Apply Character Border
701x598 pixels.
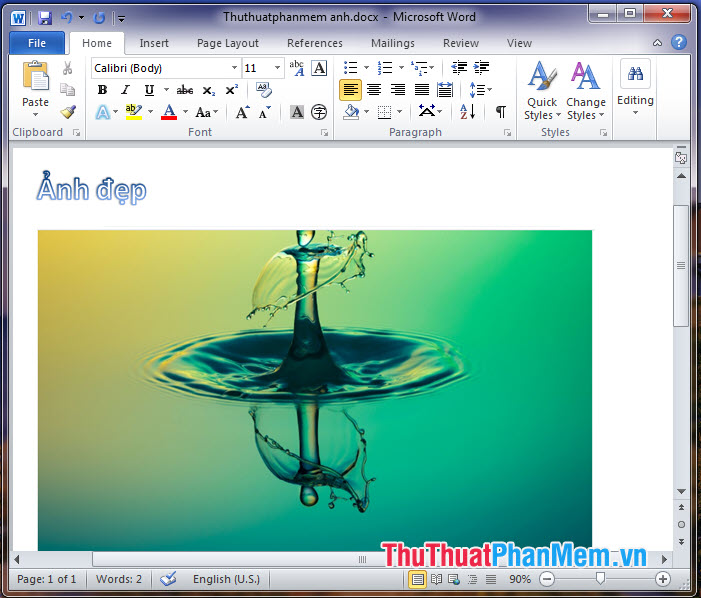pos(319,68)
